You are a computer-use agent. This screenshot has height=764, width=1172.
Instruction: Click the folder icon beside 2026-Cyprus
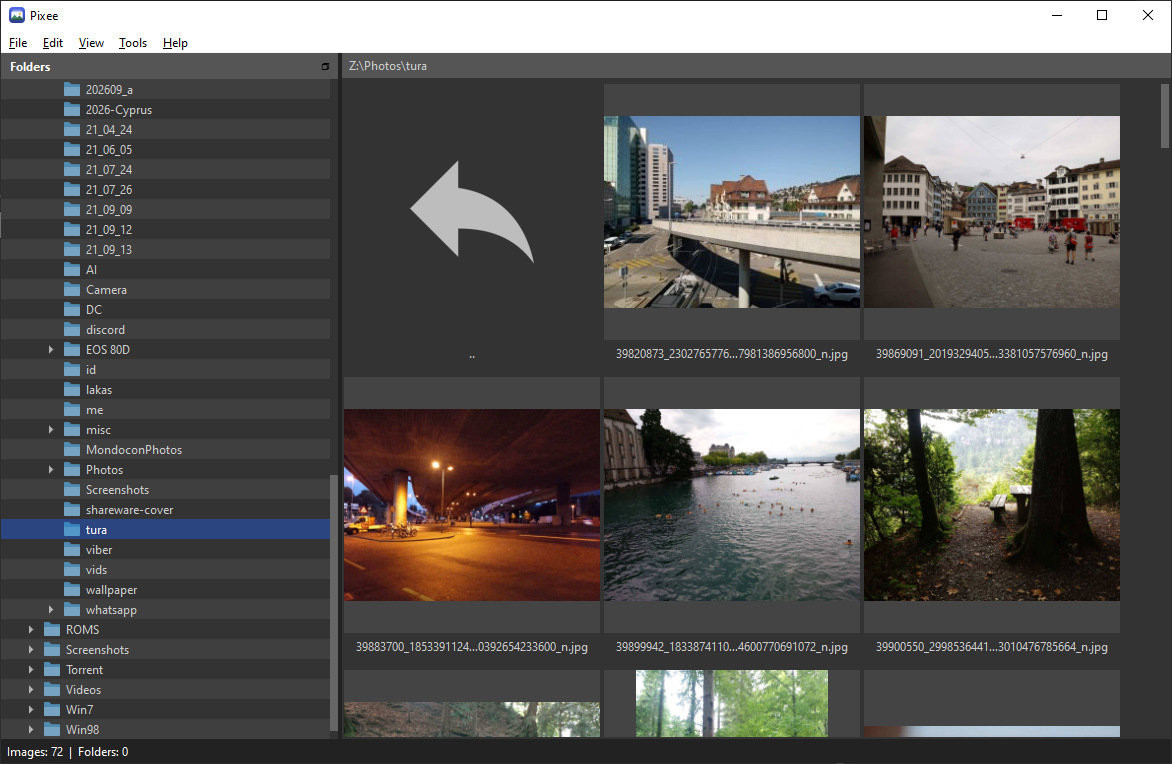[72, 110]
